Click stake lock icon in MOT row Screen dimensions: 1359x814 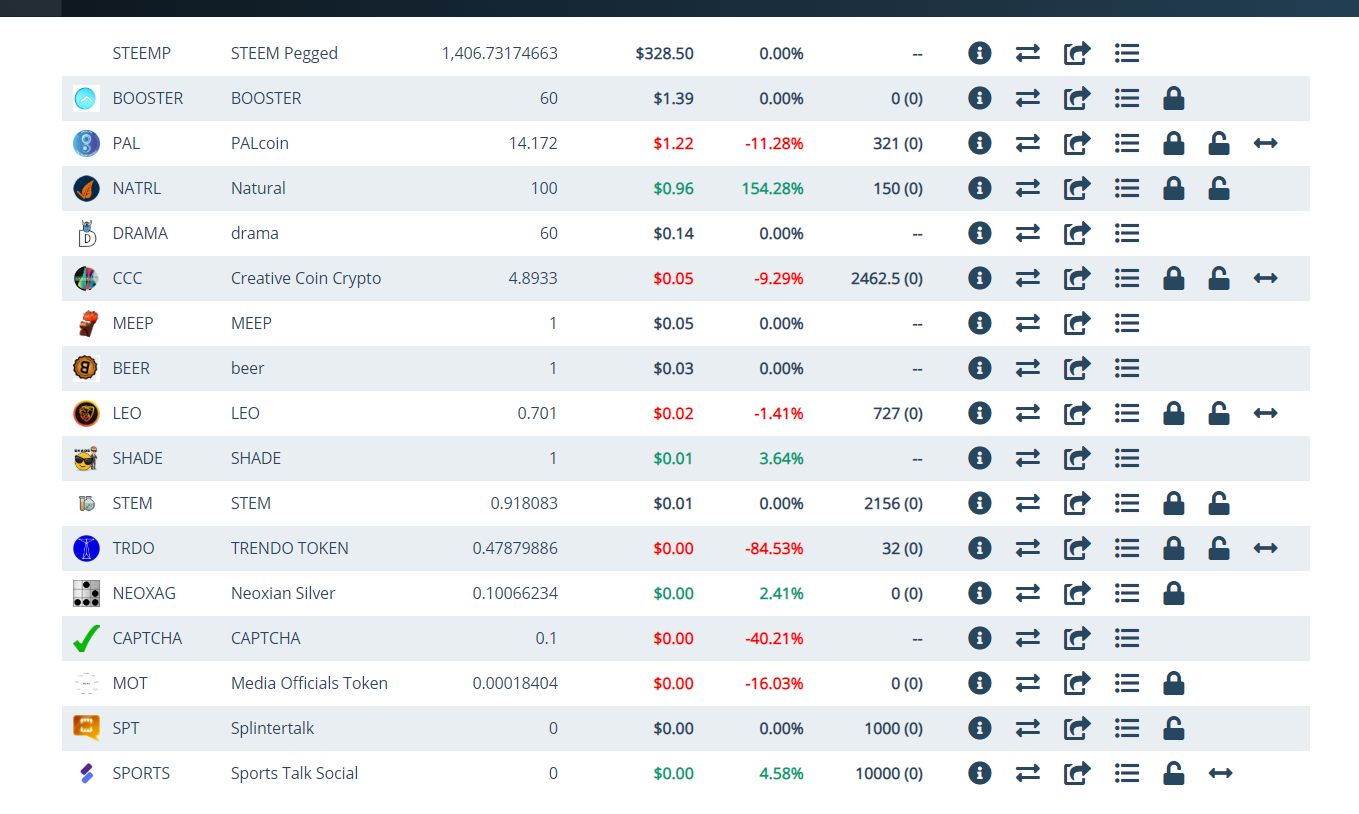coord(1174,683)
